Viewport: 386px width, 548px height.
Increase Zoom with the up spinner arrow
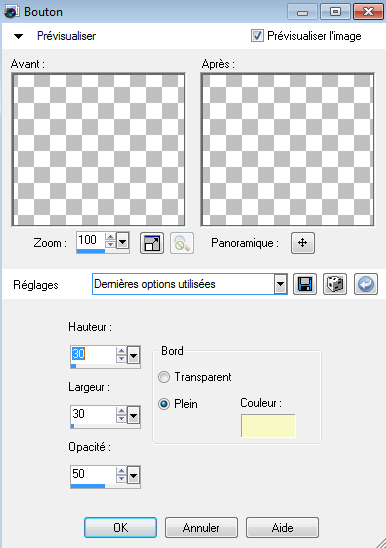[110, 237]
